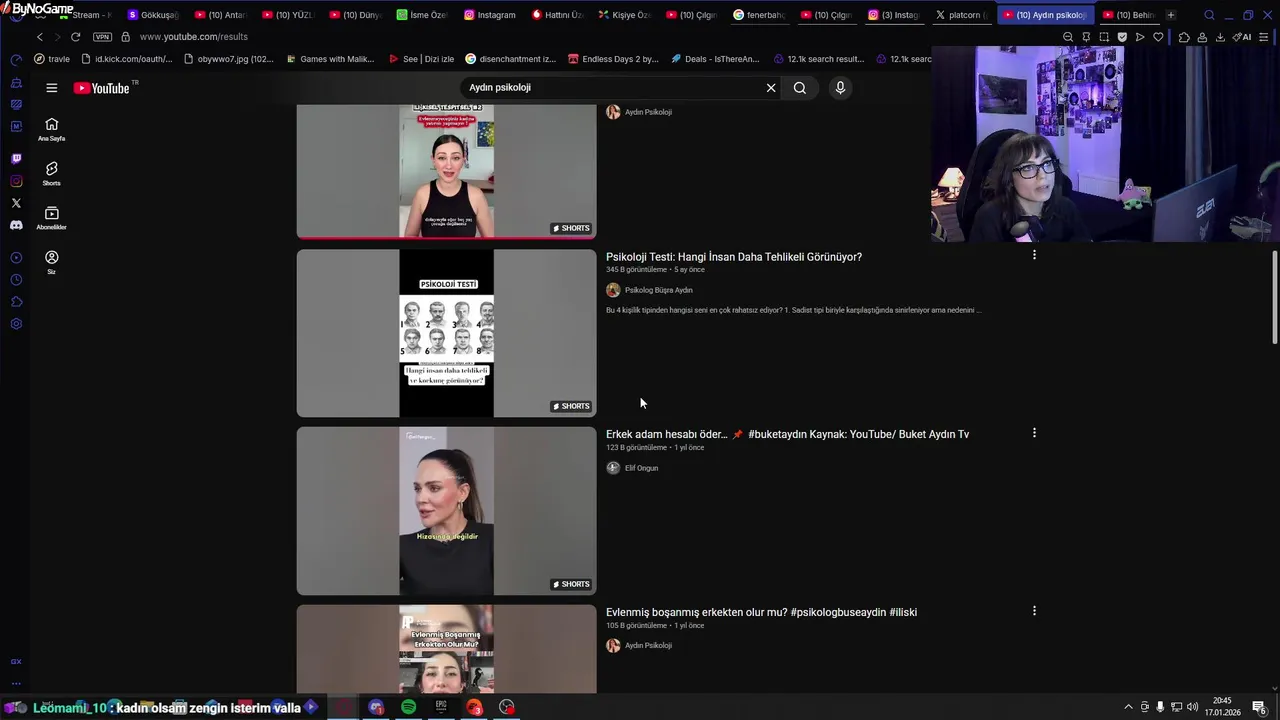
Task: Open Shorts in YouTube sidebar
Action: tap(51, 174)
